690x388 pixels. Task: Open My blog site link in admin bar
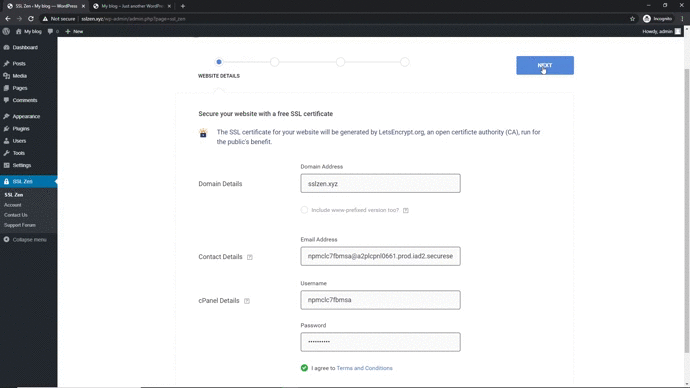29,31
